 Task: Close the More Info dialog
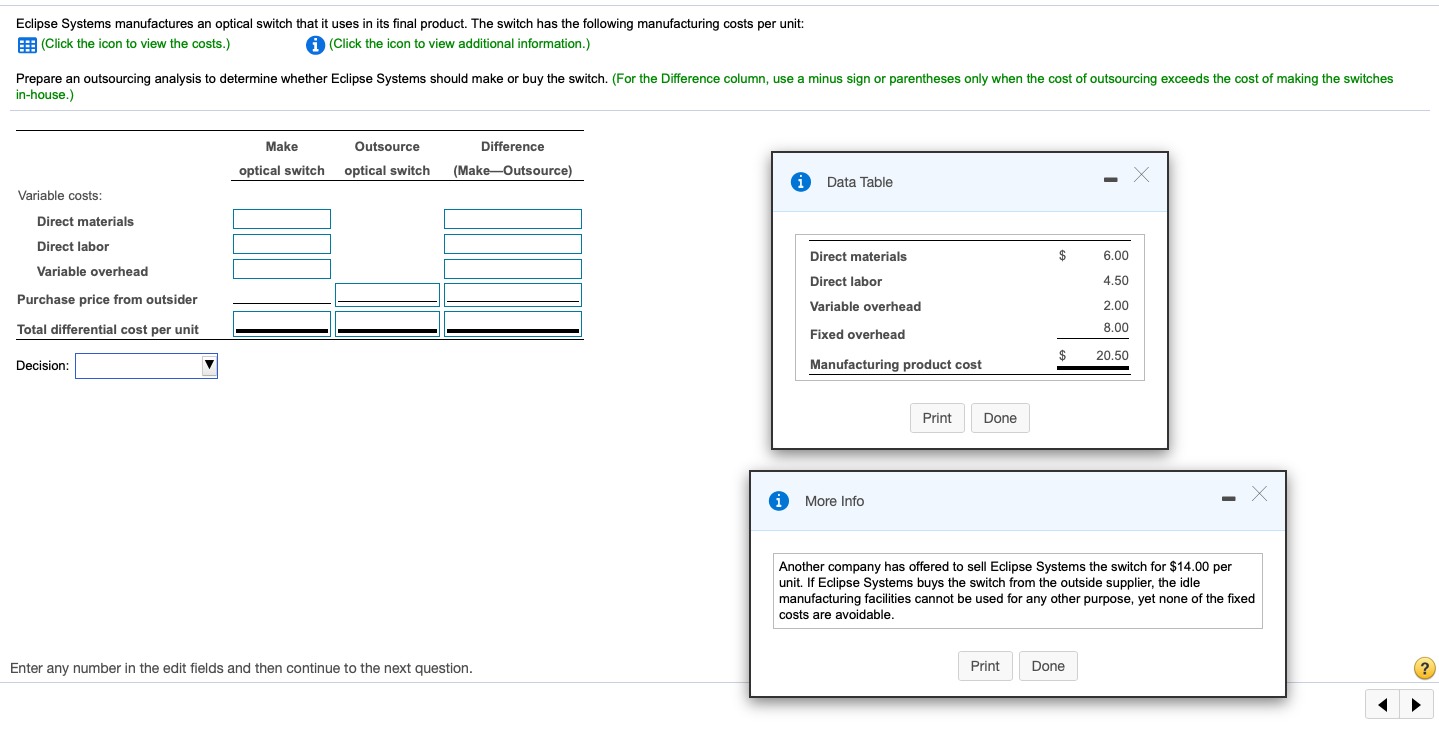click(x=1259, y=494)
